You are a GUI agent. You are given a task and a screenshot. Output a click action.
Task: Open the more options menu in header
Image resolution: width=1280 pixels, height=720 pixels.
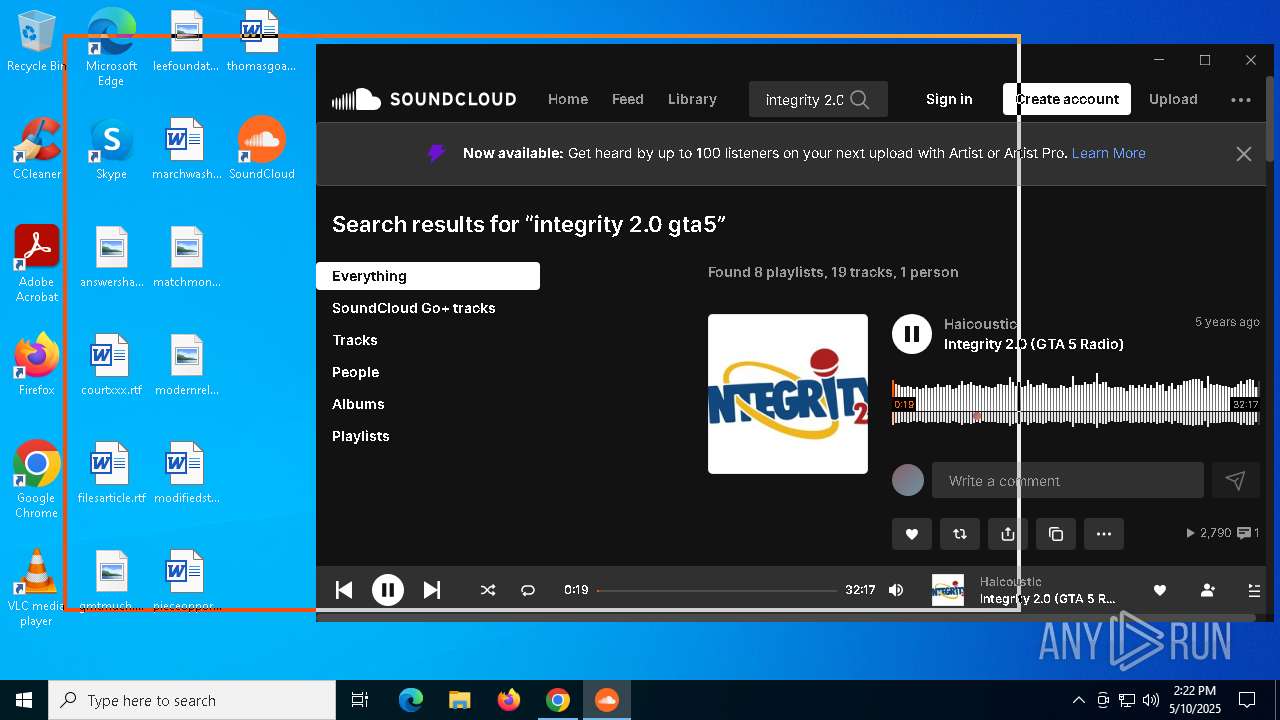pyautogui.click(x=1241, y=99)
